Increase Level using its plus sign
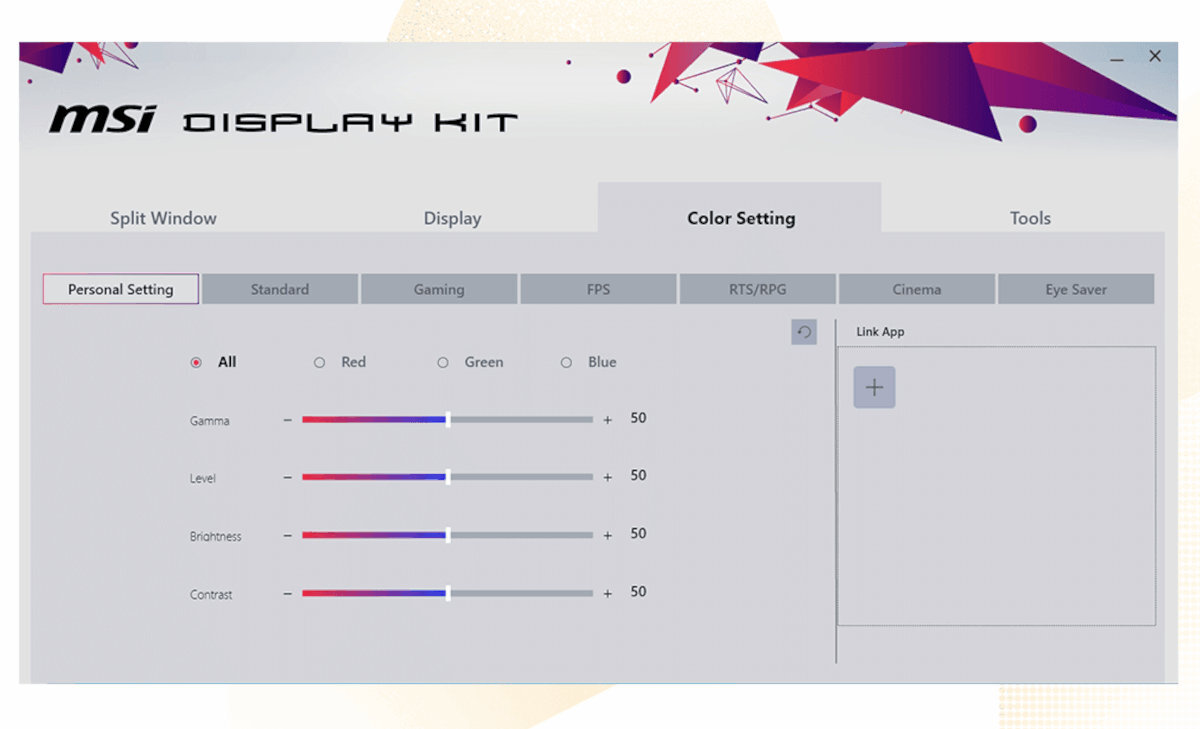Image resolution: width=1200 pixels, height=729 pixels. 607,478
